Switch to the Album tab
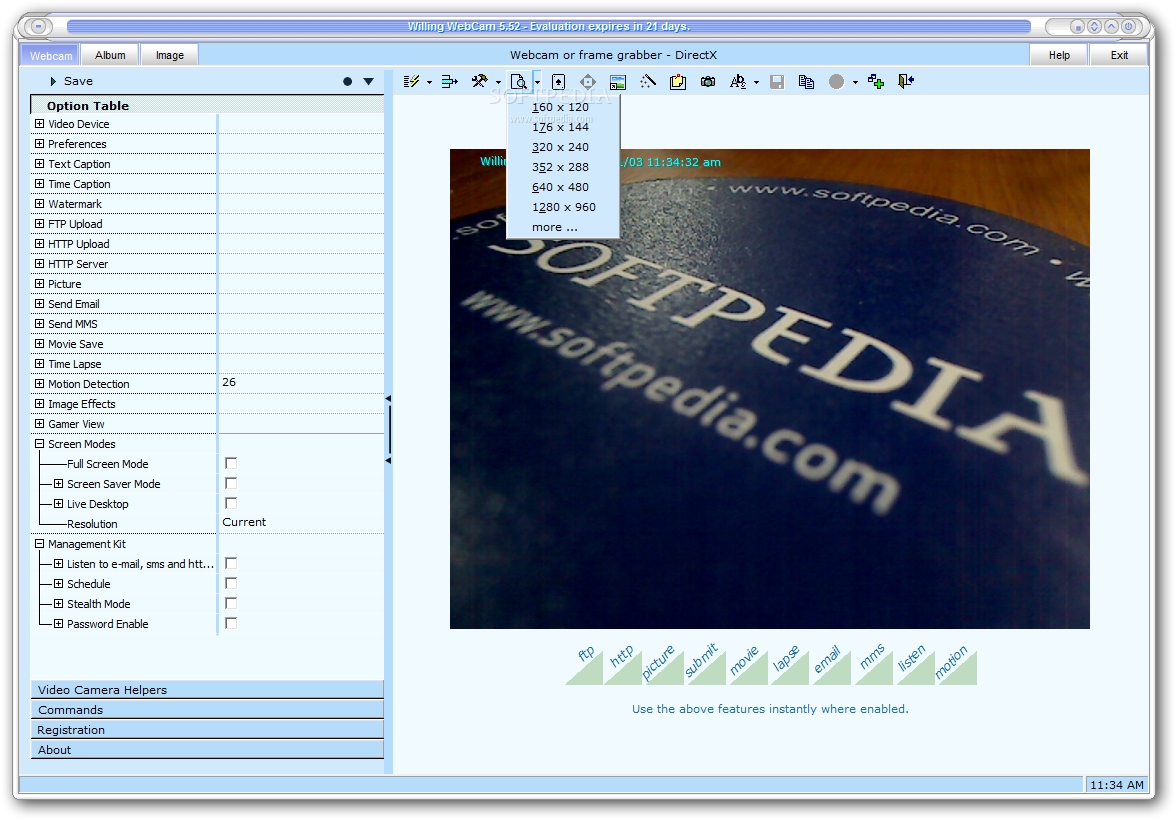The image size is (1176, 820). click(110, 55)
